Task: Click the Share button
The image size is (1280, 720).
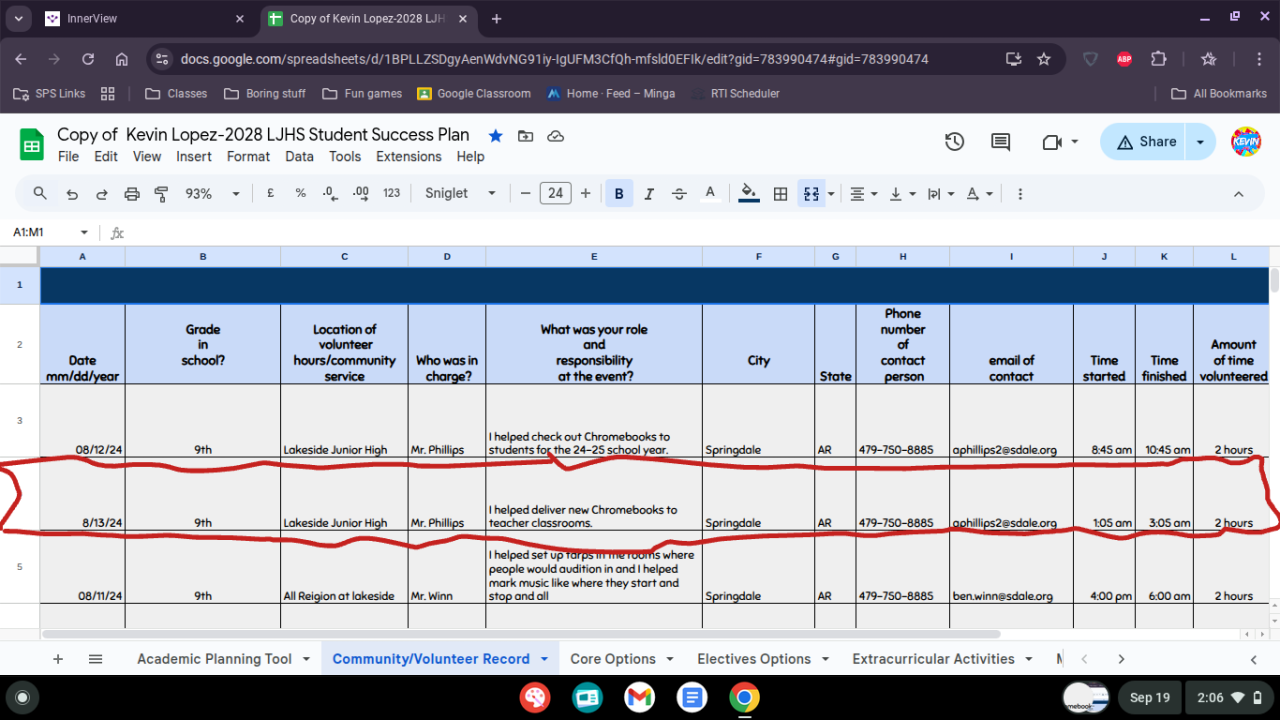Action: pyautogui.click(x=1146, y=142)
